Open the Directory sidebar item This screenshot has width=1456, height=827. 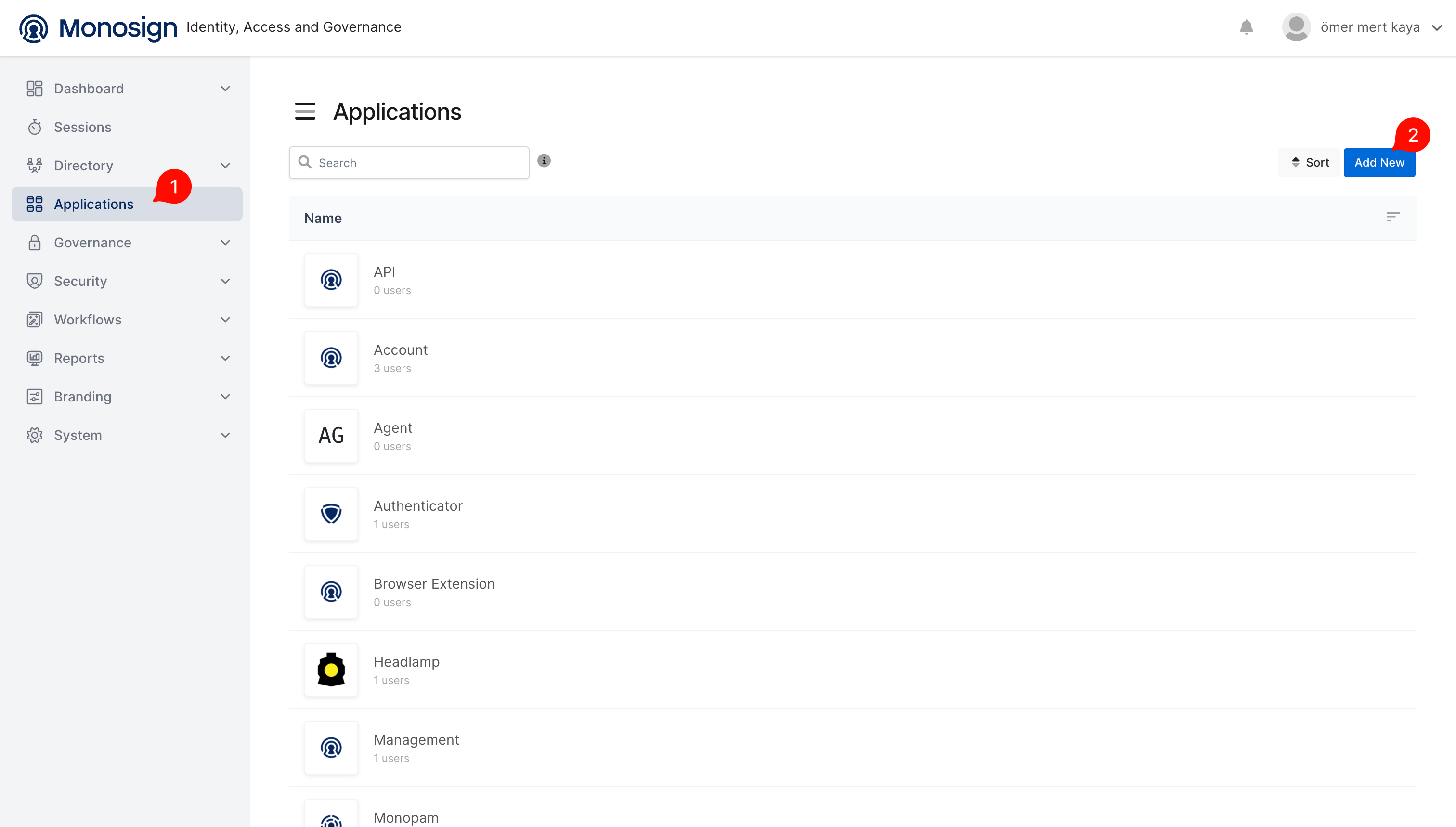pyautogui.click(x=127, y=166)
